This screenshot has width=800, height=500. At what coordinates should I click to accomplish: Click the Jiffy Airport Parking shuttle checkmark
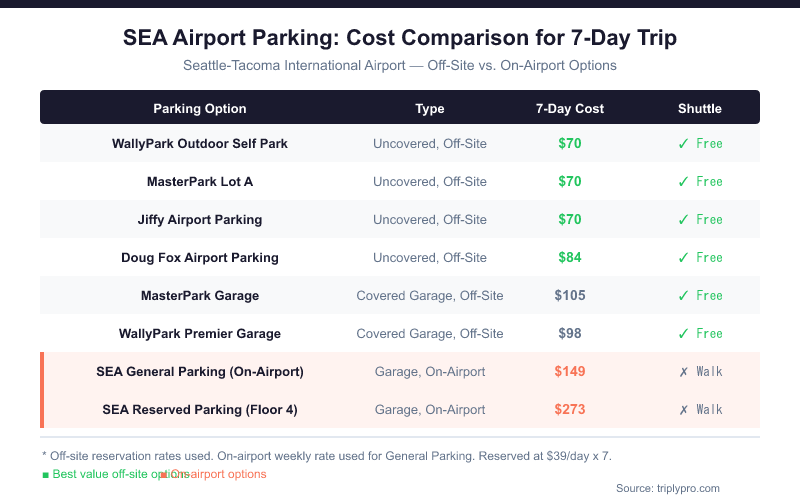coord(683,220)
